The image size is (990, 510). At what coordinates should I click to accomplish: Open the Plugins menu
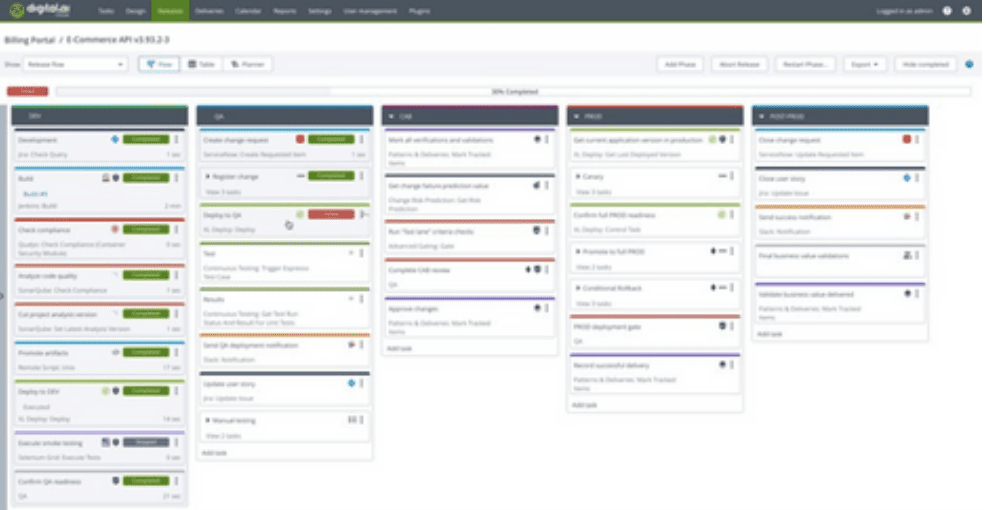click(419, 11)
